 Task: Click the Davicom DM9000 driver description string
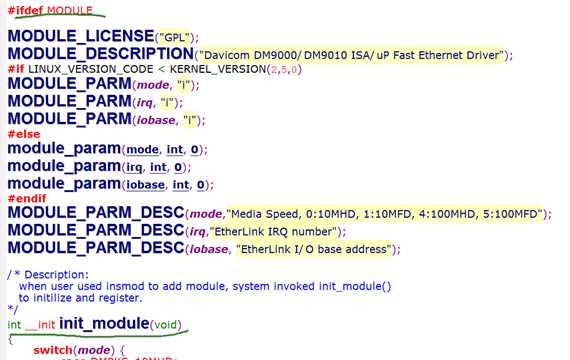tap(352, 55)
